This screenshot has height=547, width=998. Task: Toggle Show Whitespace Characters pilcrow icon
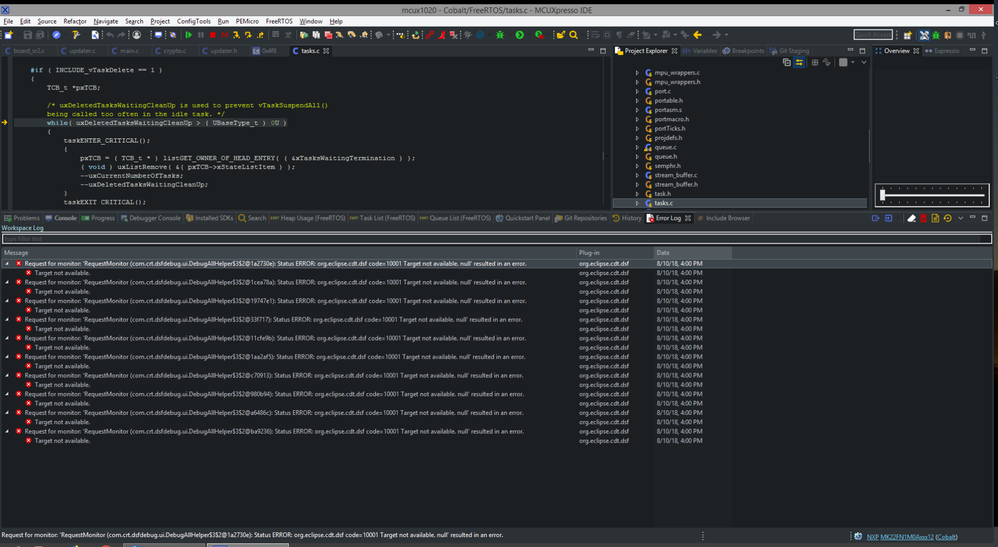coord(619,35)
